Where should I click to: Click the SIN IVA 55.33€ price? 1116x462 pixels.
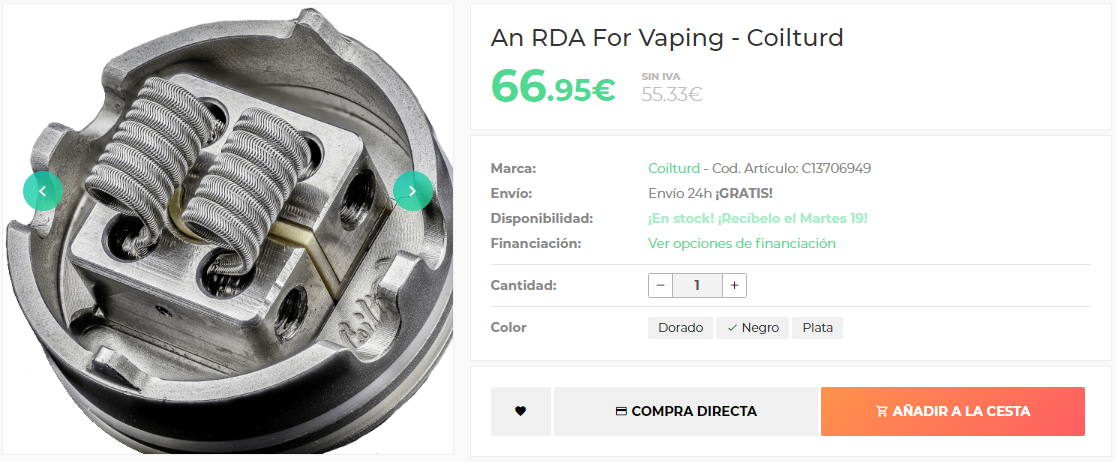[671, 88]
